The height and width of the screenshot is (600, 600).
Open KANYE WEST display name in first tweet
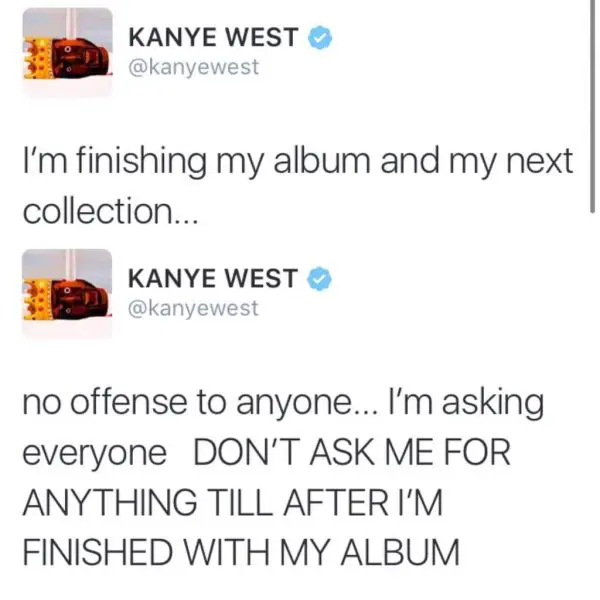point(213,37)
